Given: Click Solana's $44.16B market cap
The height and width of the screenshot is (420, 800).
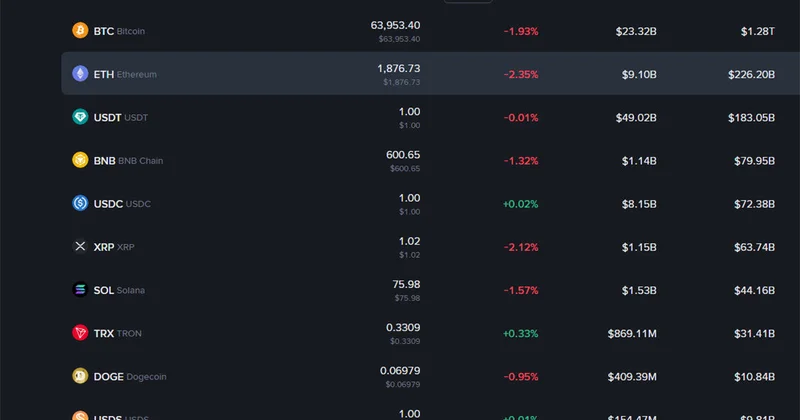Looking at the screenshot, I should (x=755, y=290).
